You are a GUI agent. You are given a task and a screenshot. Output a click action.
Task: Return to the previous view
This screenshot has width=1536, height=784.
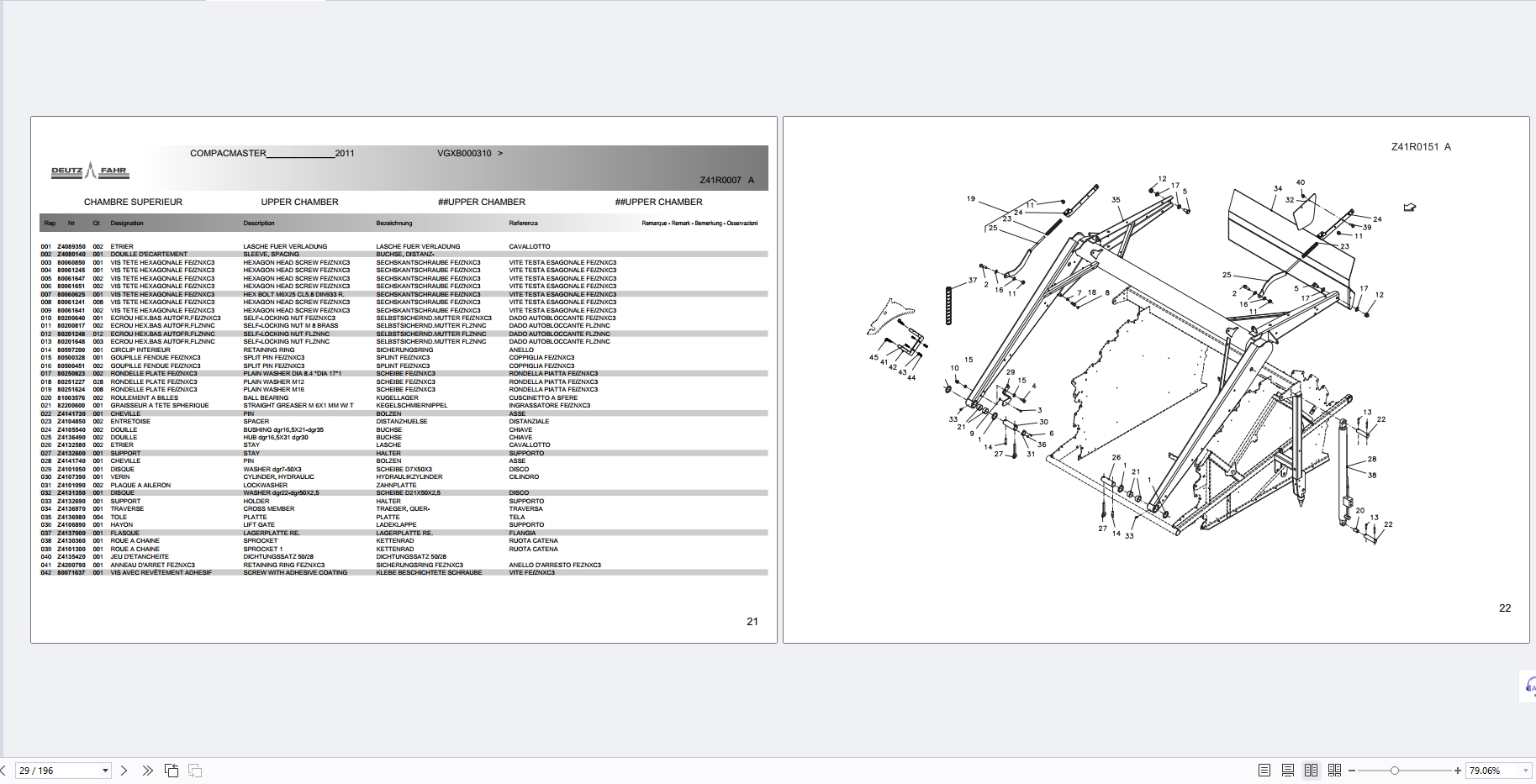click(172, 771)
